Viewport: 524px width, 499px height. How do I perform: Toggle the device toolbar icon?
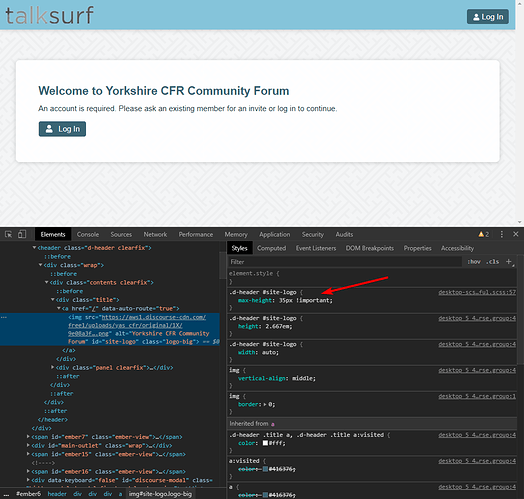[x=22, y=234]
